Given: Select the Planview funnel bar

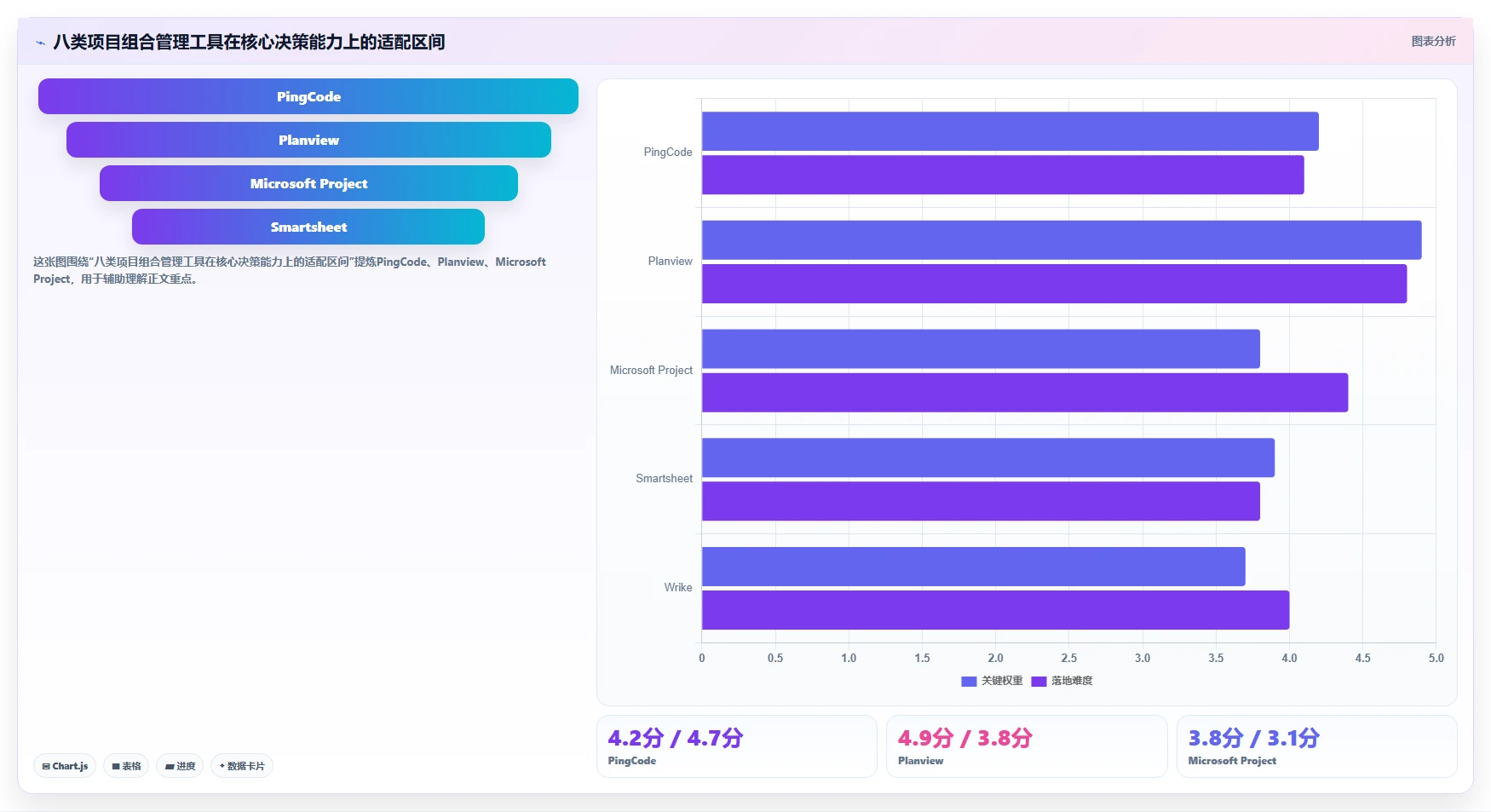Looking at the screenshot, I should coord(308,140).
